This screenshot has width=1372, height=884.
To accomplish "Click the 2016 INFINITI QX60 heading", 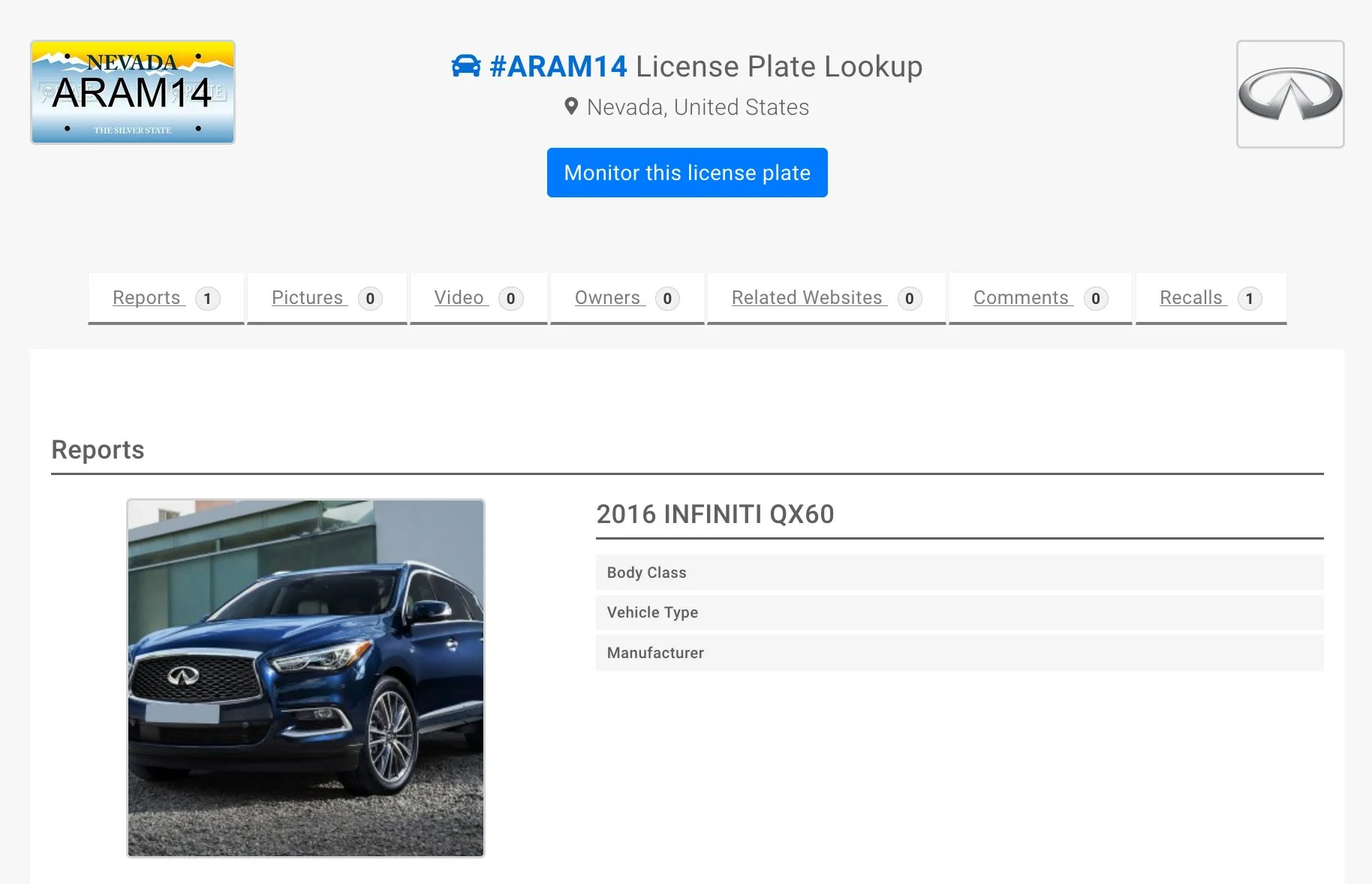I will (715, 515).
